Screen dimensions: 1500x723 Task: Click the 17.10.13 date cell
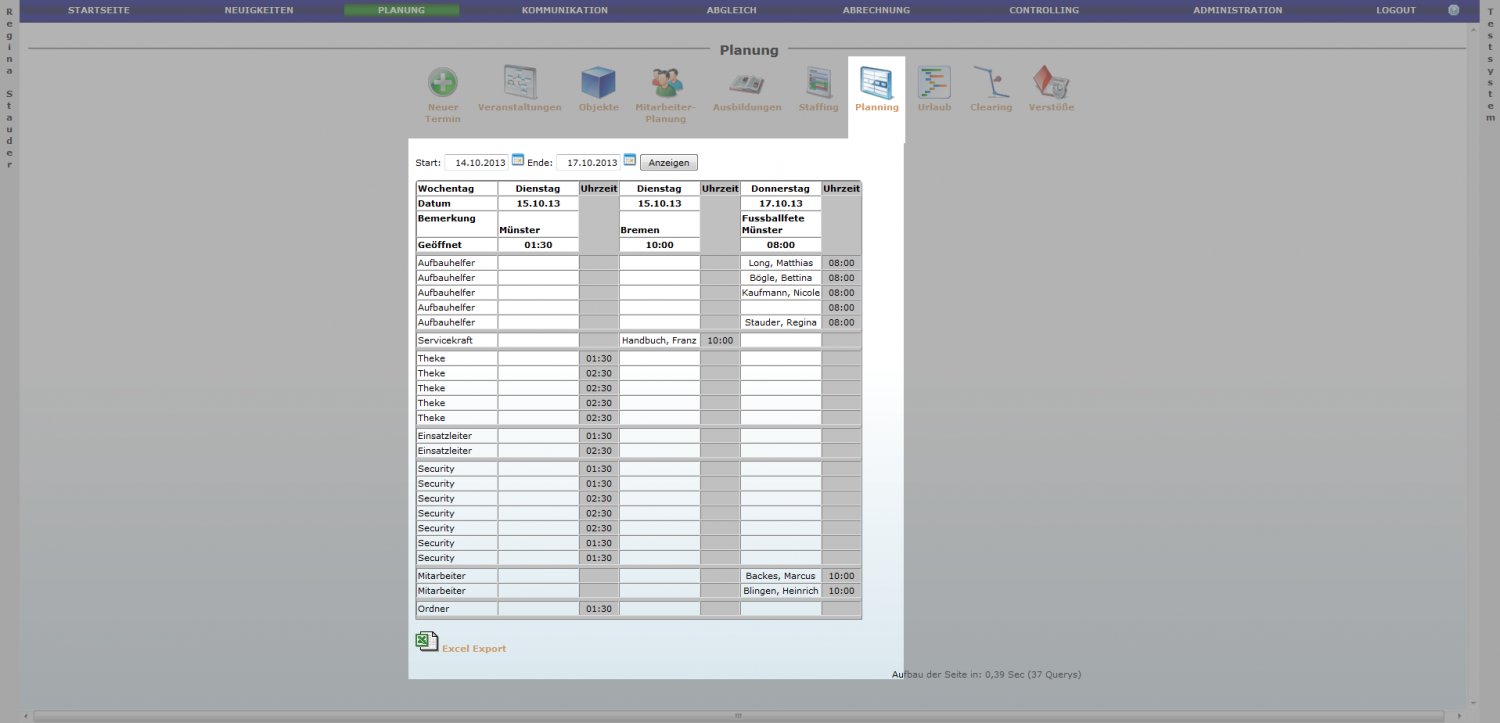point(781,204)
